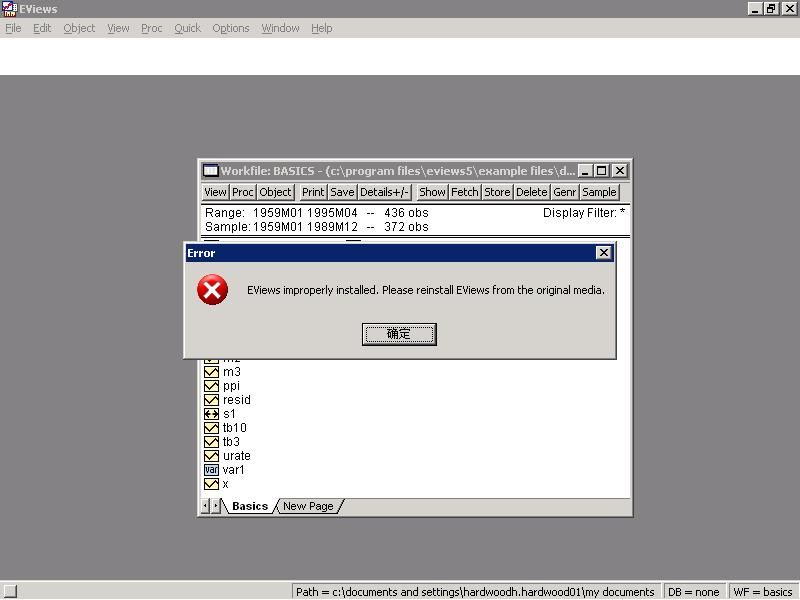Viewport: 800px width, 600px height.
Task: Toggle Details+/- in workfile toolbar
Action: pyautogui.click(x=384, y=192)
